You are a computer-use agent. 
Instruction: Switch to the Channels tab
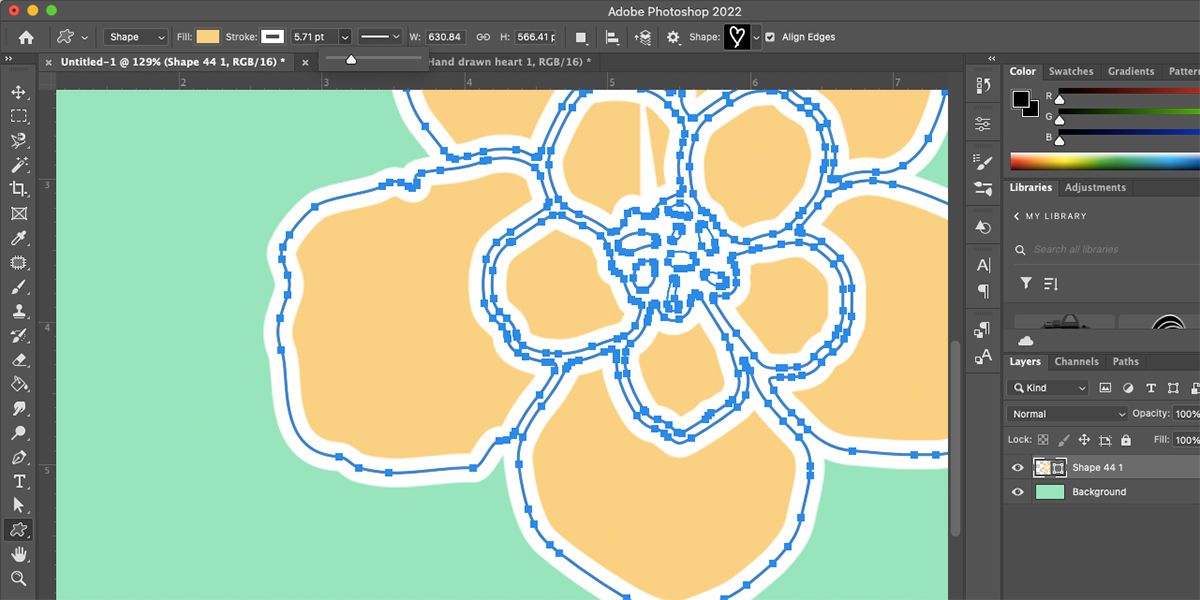pyautogui.click(x=1076, y=361)
